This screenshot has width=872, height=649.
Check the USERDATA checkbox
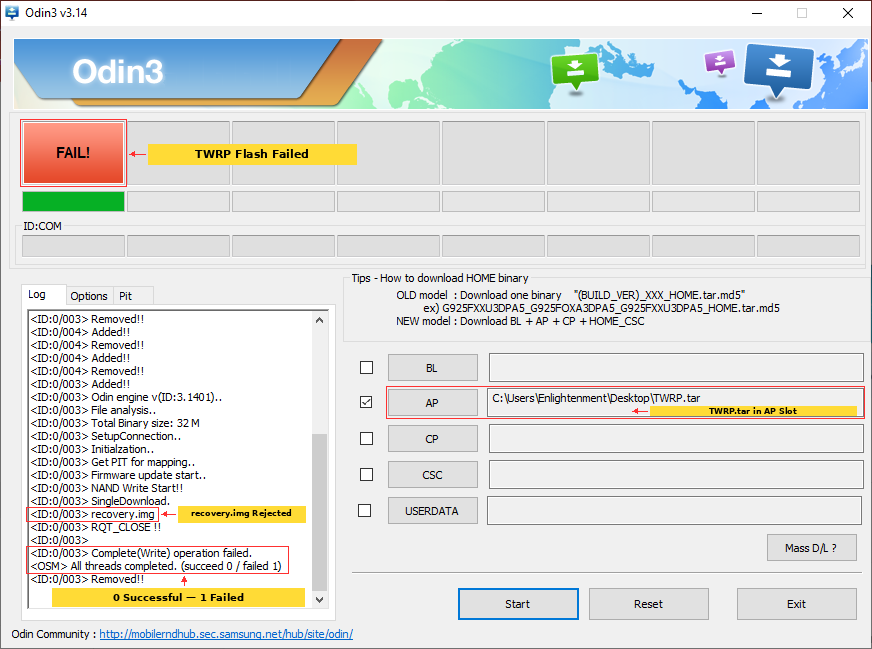pyautogui.click(x=365, y=511)
